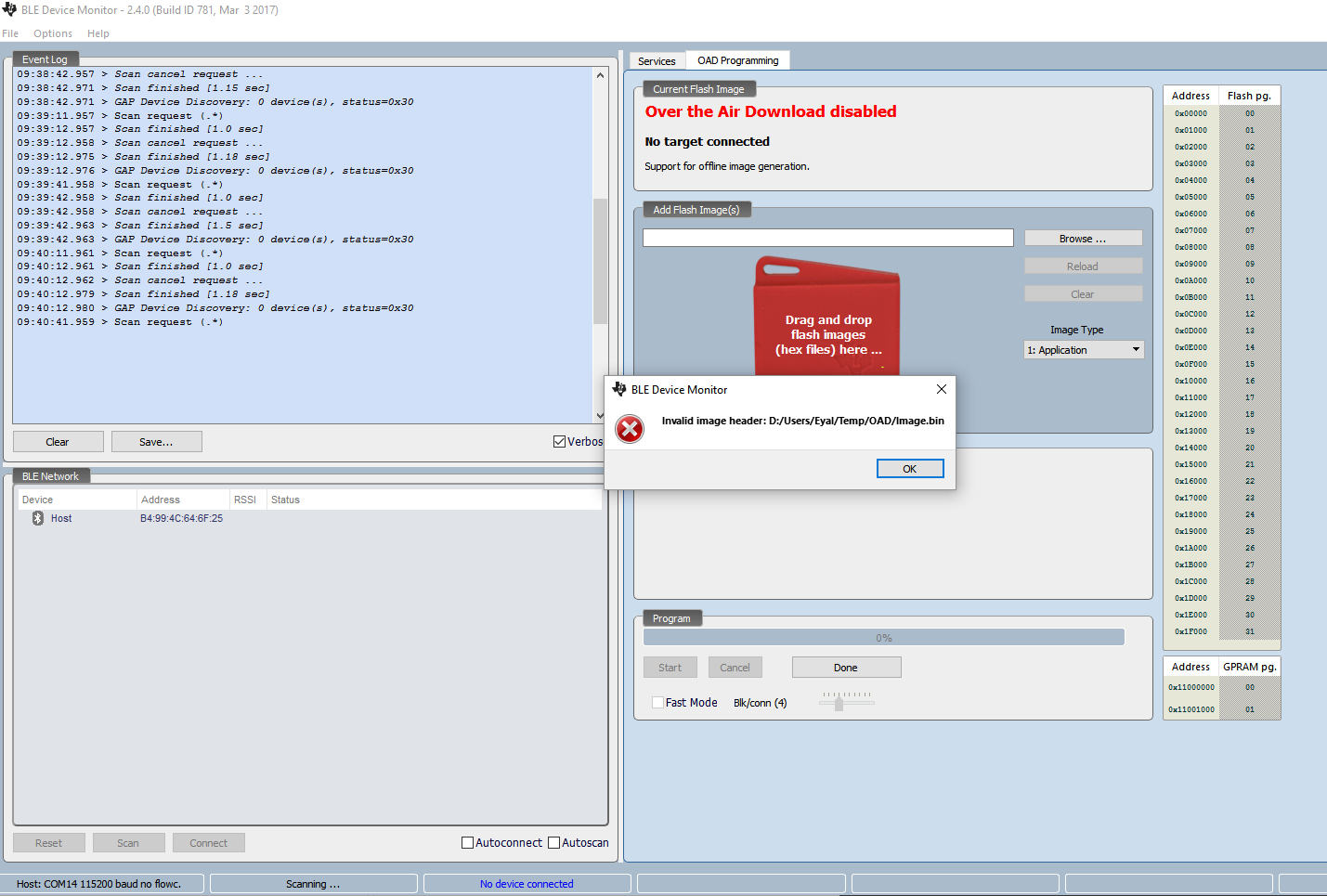Click the Event Log scroll up arrow
This screenshot has width=1327, height=896.
600,75
